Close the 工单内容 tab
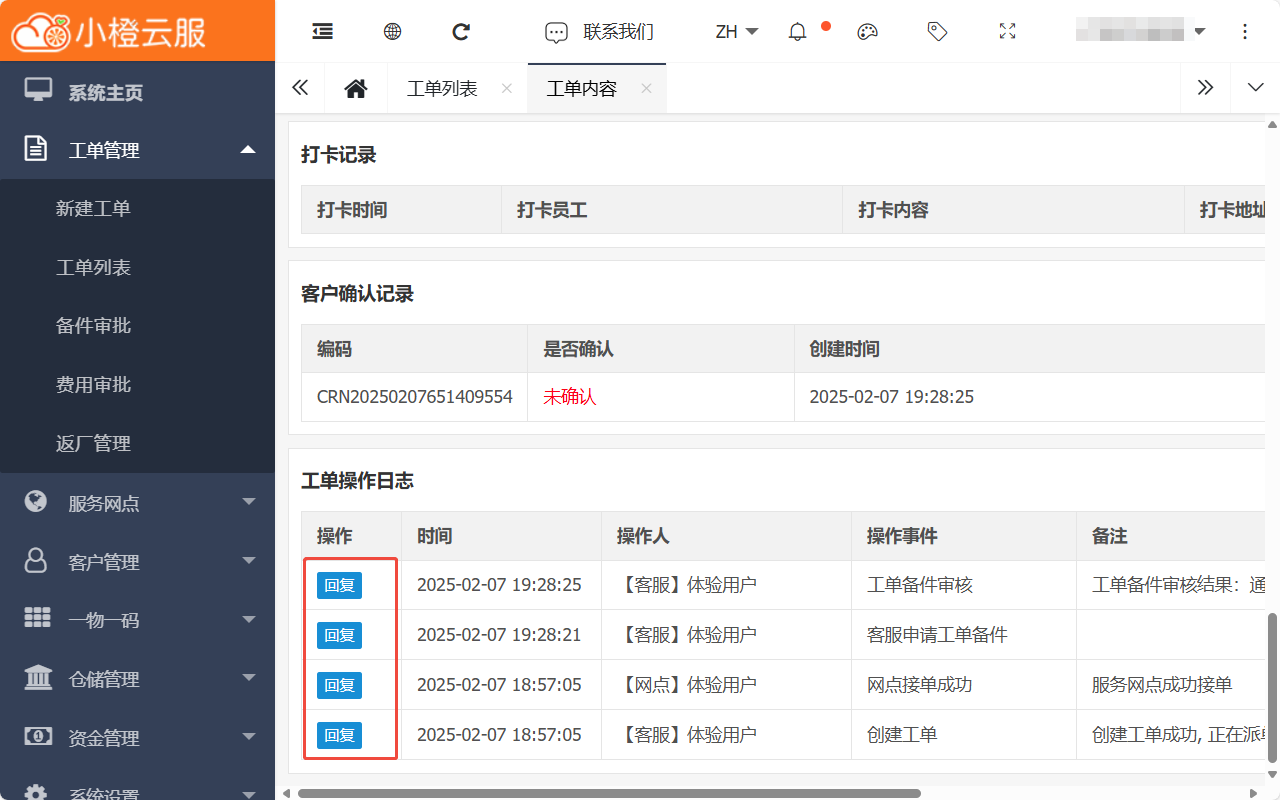This screenshot has width=1280, height=800. point(646,89)
